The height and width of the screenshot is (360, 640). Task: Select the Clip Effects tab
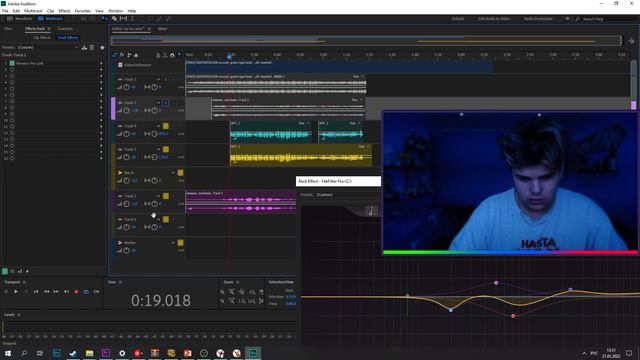pos(42,38)
